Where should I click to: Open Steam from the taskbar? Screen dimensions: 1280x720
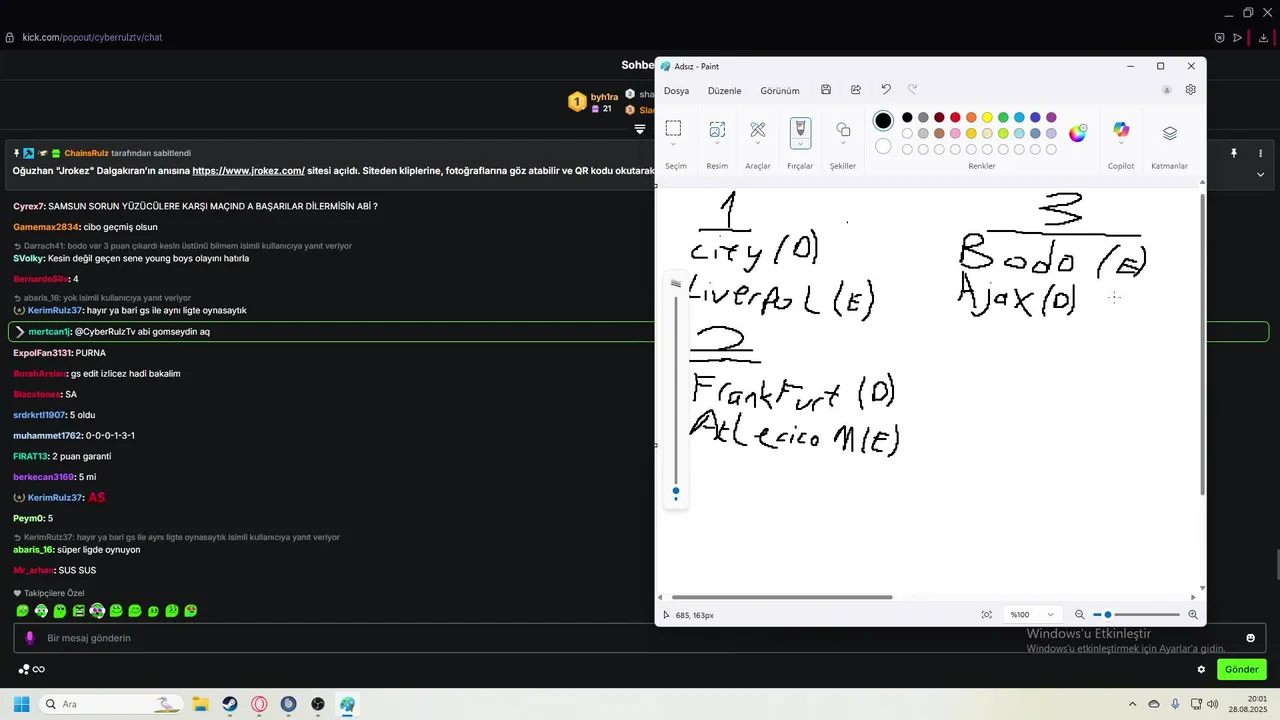[x=230, y=704]
